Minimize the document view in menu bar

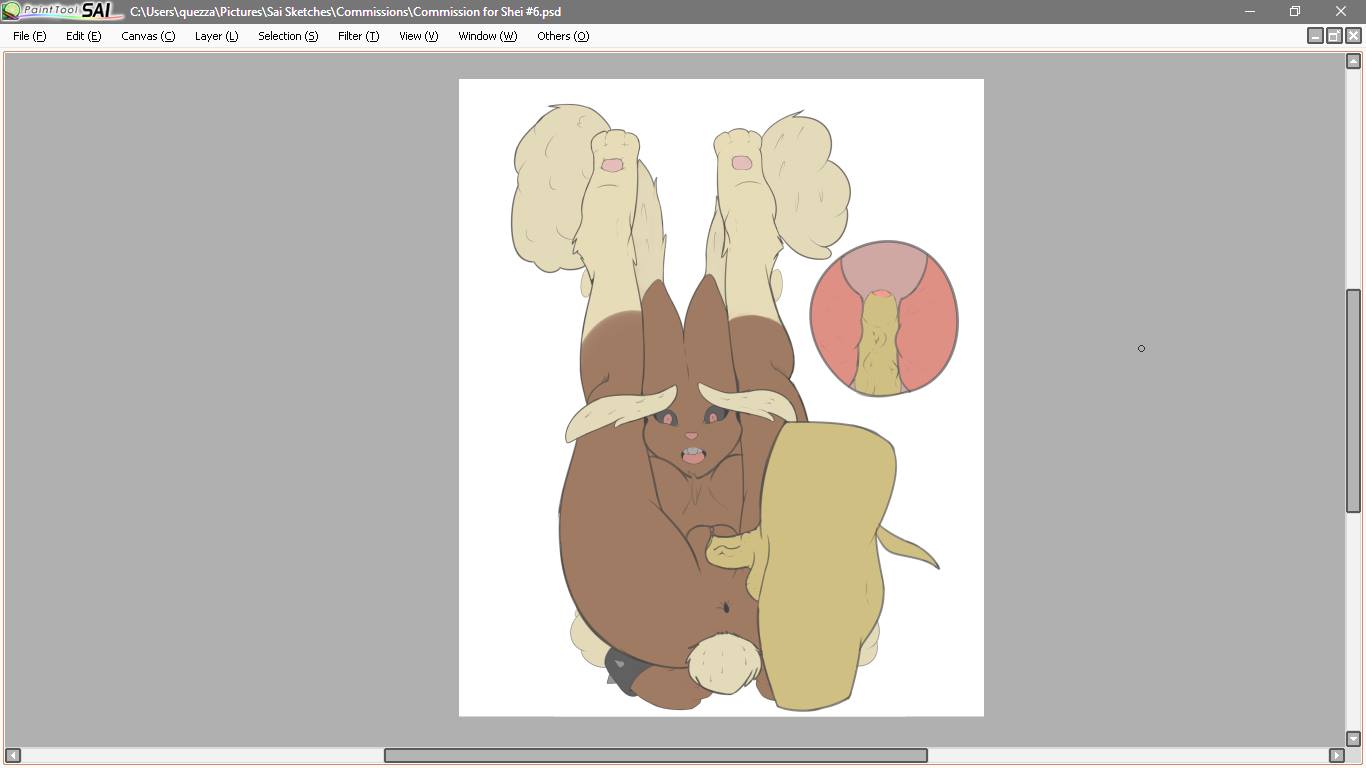pyautogui.click(x=1315, y=36)
